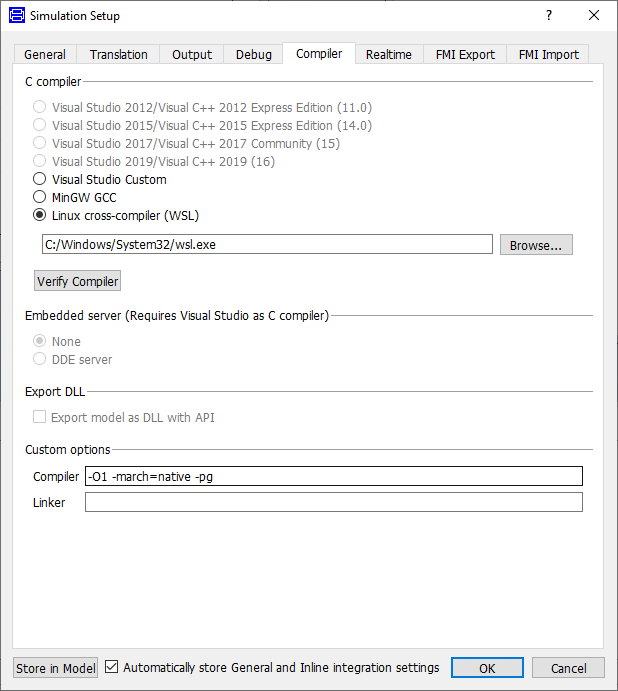The width and height of the screenshot is (618, 691).
Task: Select Linux cross-compiler (WSL) radio button
Action: click(x=40, y=215)
